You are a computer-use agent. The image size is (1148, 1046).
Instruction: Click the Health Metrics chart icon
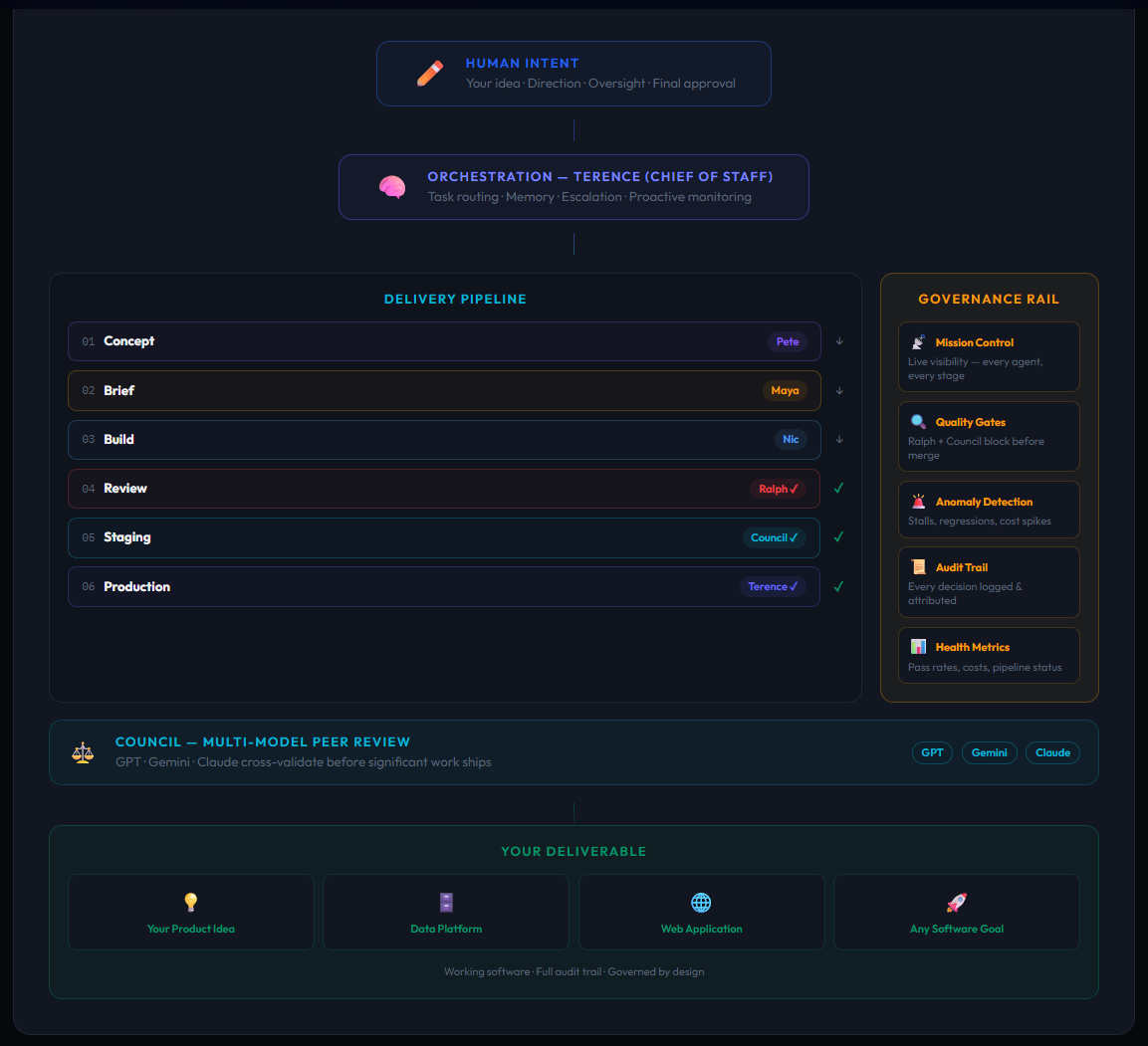click(918, 647)
